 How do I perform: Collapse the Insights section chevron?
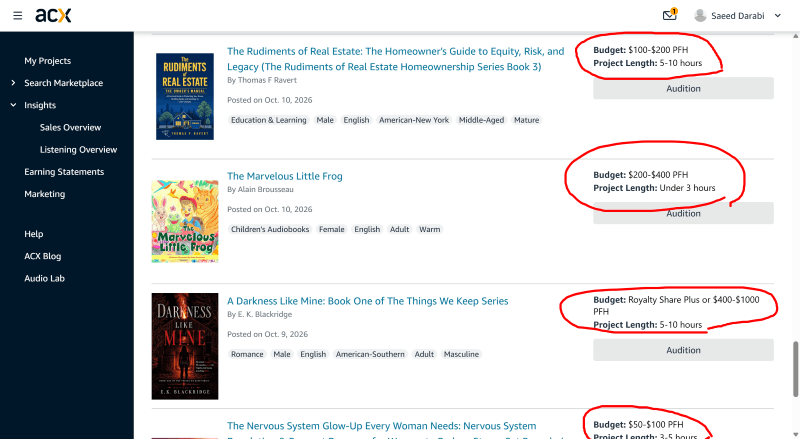coord(13,105)
